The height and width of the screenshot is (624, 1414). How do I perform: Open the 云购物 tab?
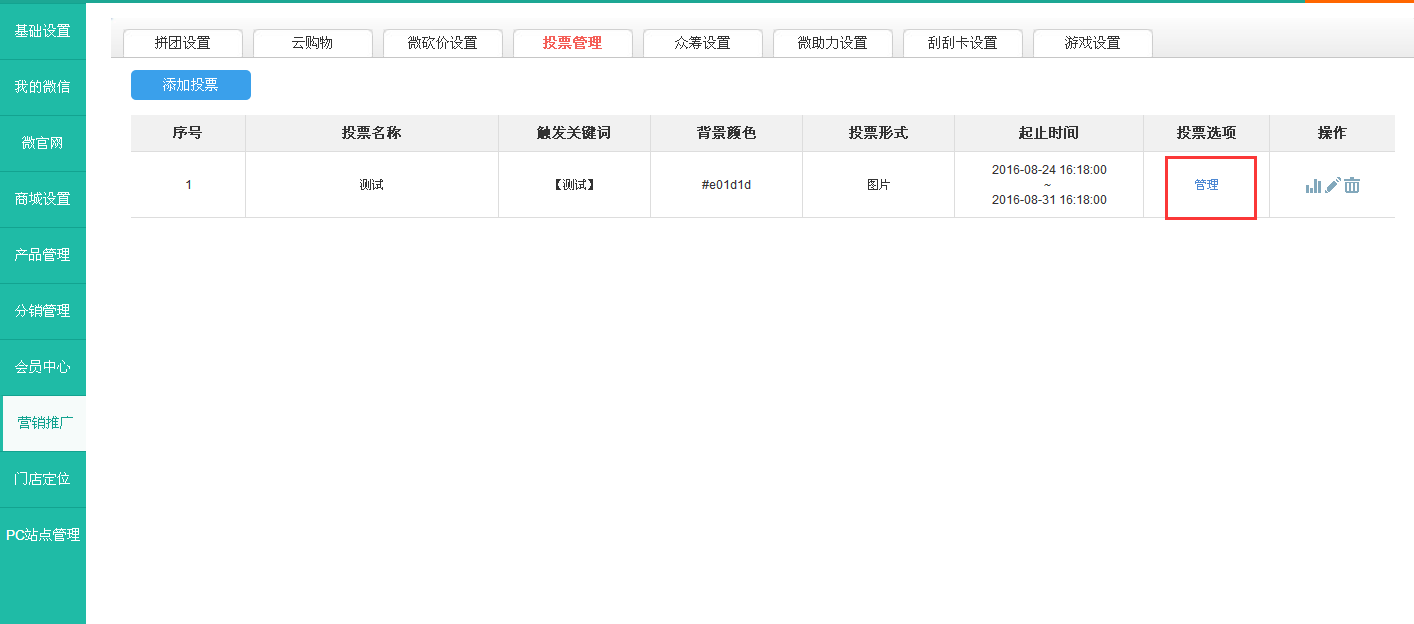312,43
